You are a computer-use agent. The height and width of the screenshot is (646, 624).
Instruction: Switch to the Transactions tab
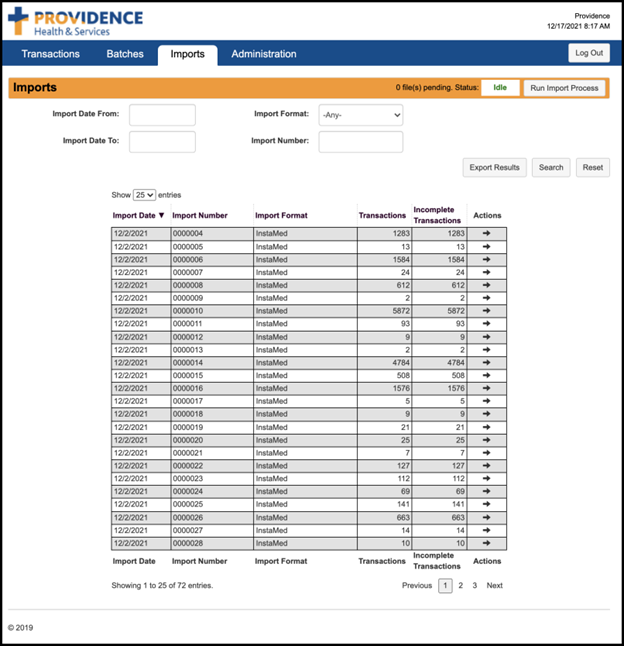tap(51, 54)
